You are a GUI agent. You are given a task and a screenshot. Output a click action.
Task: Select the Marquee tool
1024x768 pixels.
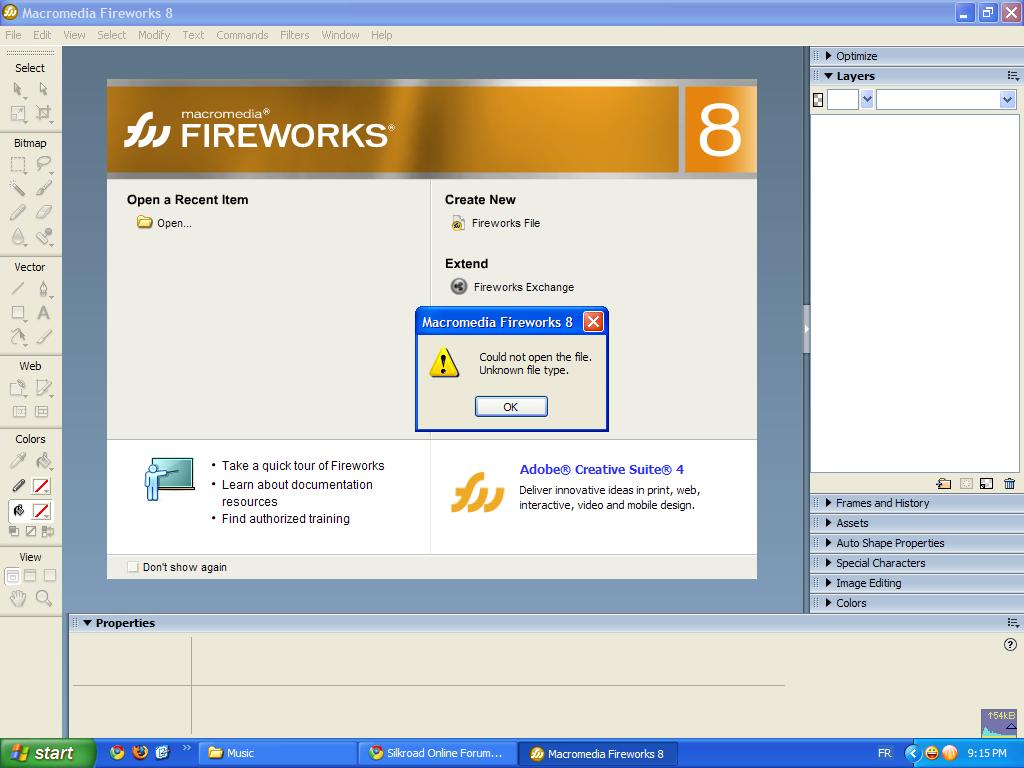click(x=18, y=164)
